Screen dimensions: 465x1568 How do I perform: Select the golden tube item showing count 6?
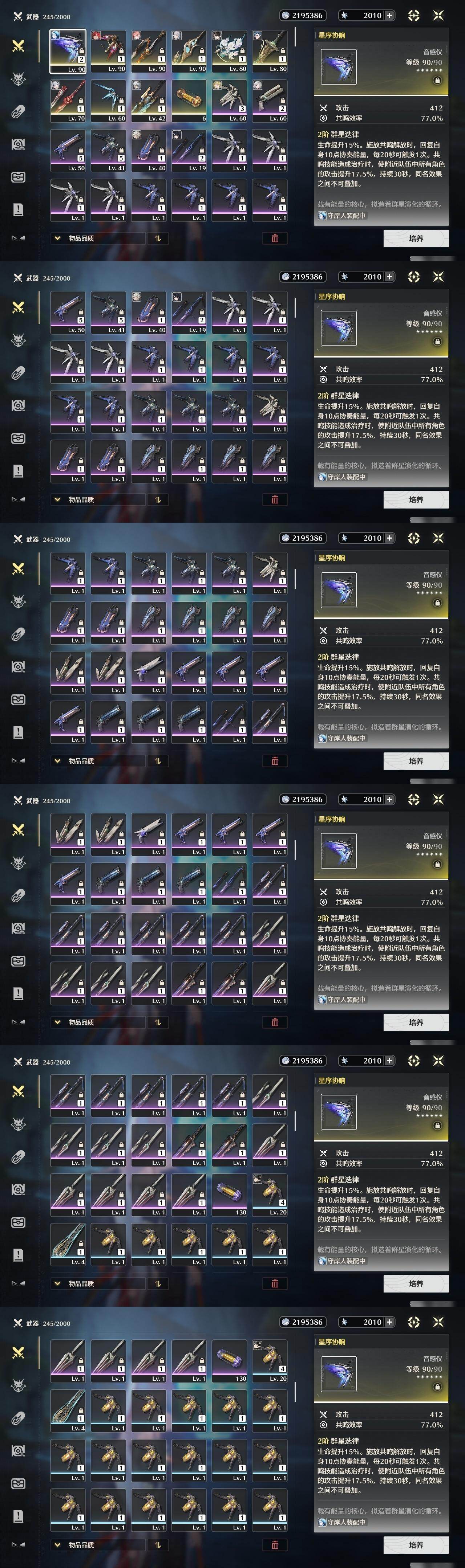click(189, 101)
